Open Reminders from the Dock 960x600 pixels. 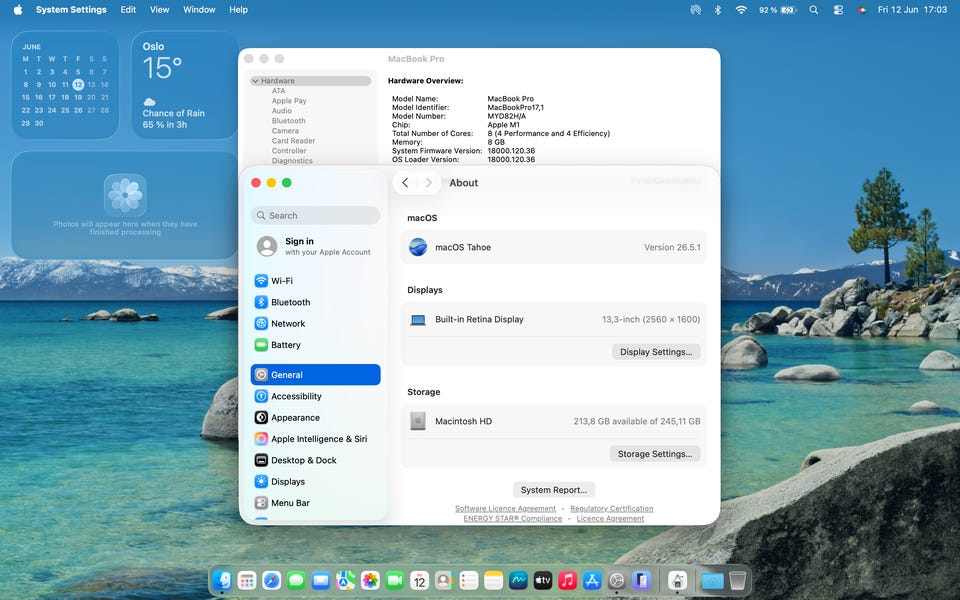[469, 580]
